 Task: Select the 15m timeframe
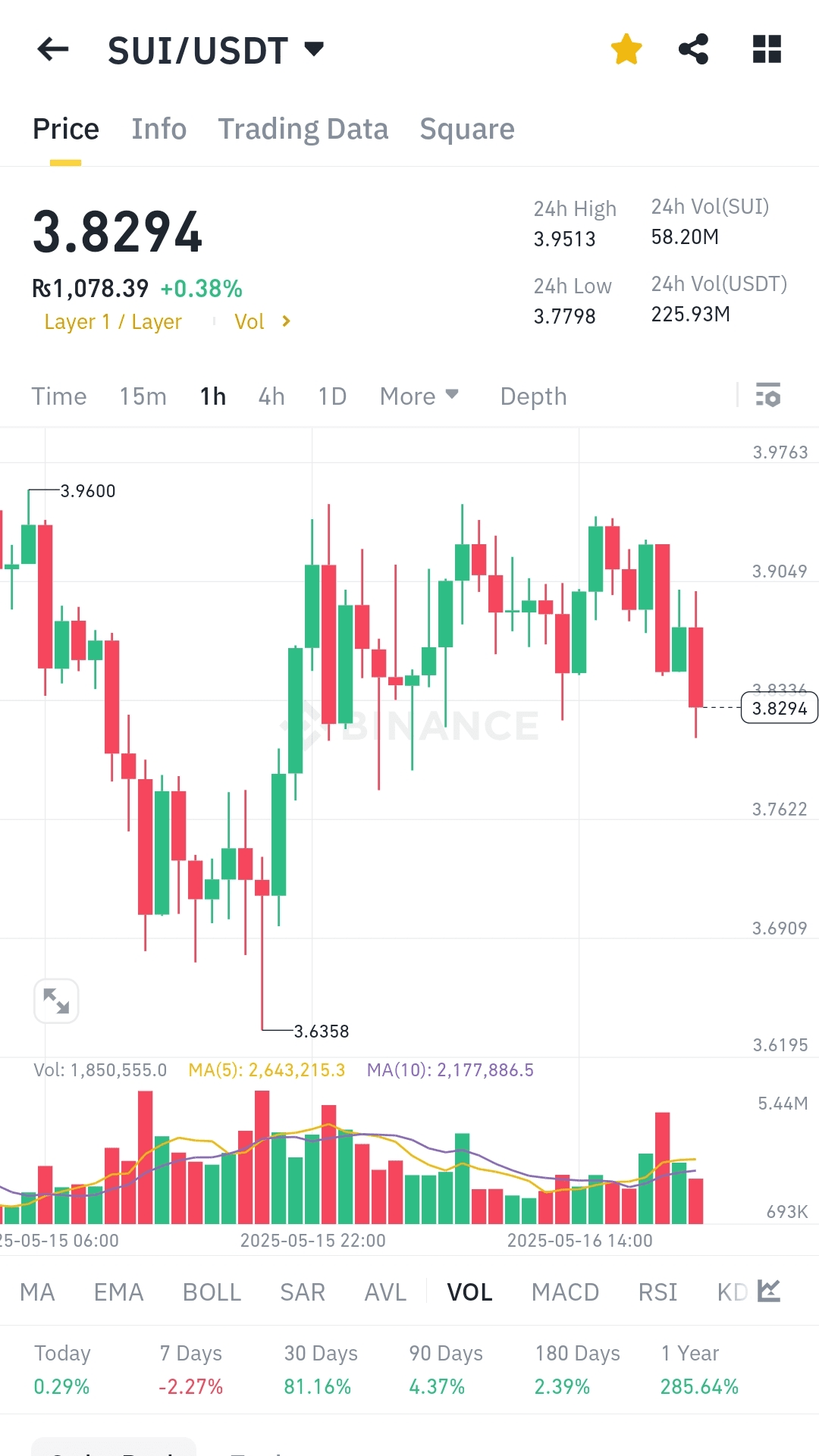pyautogui.click(x=143, y=396)
